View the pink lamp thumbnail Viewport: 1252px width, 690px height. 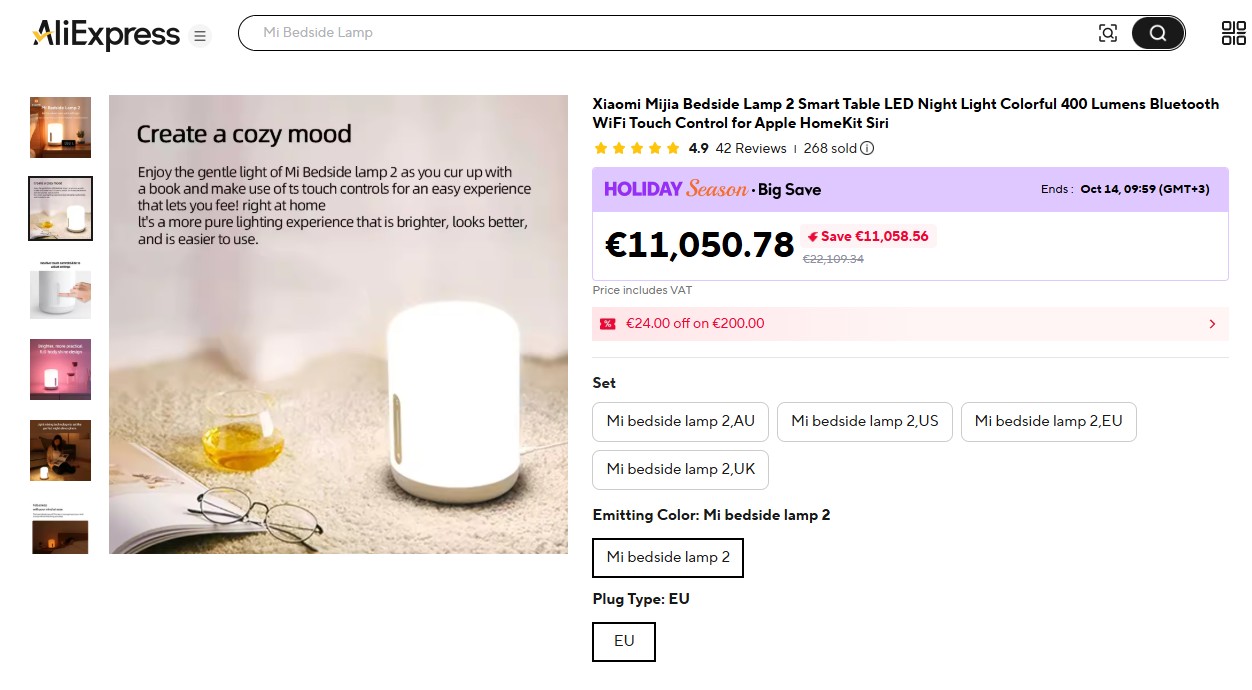(x=60, y=369)
